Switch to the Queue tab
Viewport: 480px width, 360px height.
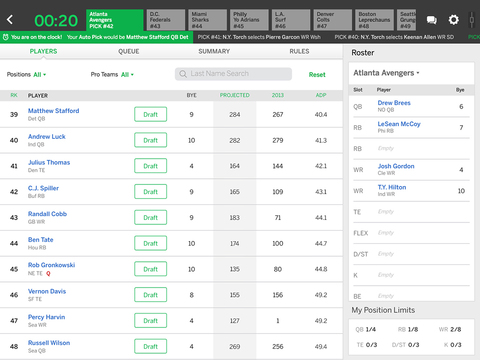click(129, 51)
